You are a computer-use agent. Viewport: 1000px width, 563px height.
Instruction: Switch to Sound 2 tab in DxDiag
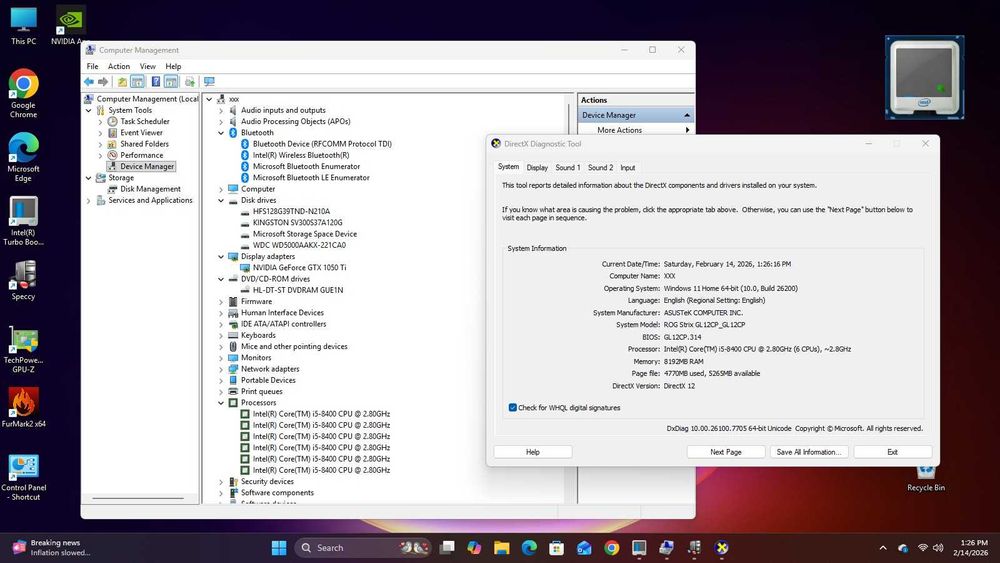tap(600, 168)
